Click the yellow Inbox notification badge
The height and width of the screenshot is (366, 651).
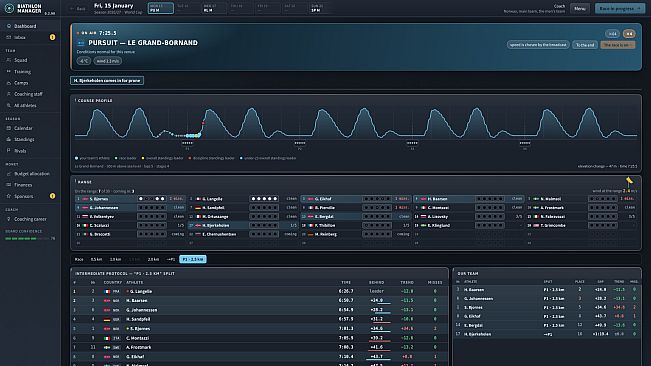pos(52,37)
